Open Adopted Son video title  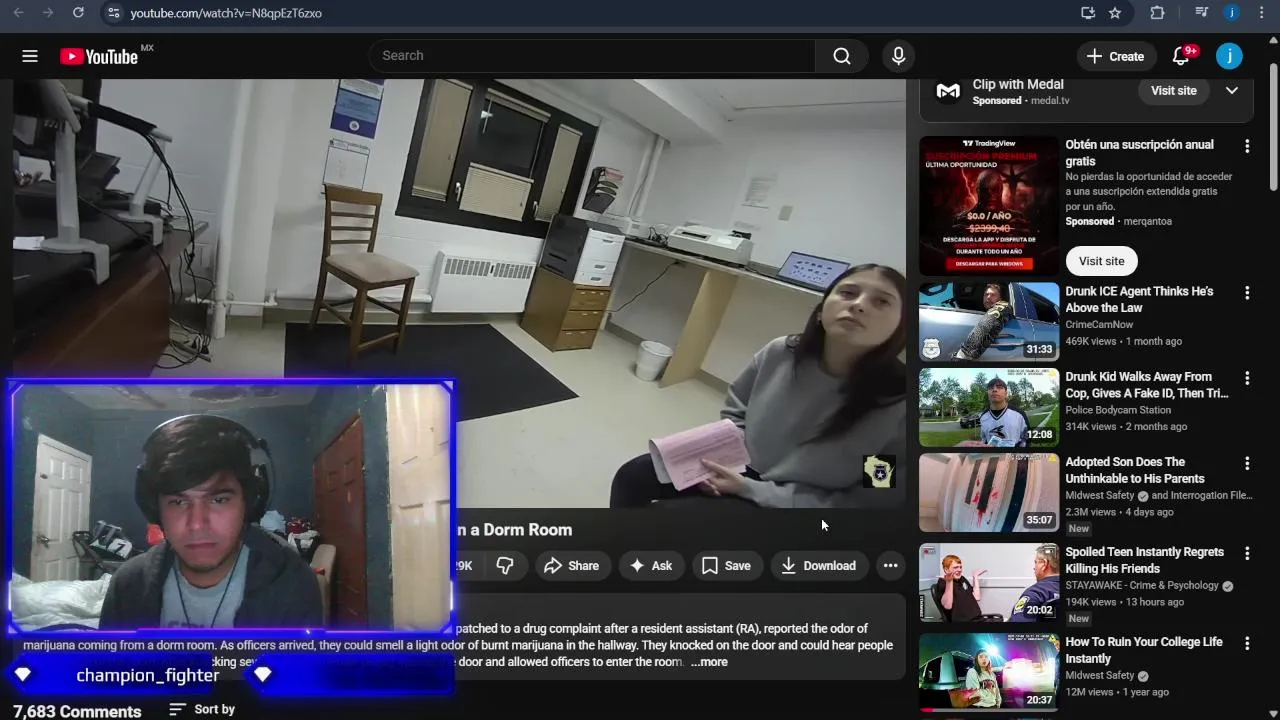click(1135, 470)
